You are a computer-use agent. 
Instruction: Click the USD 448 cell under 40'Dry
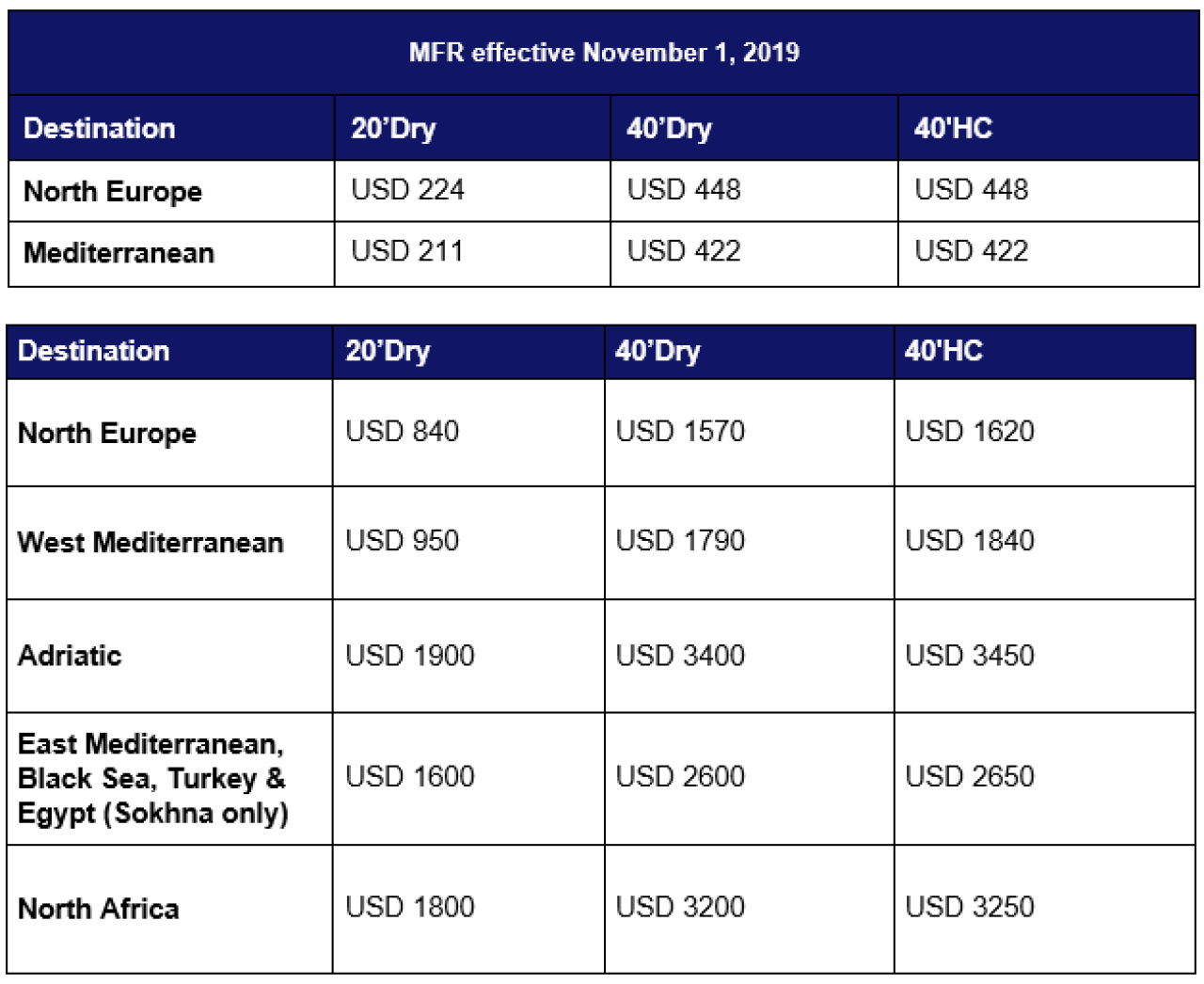coord(754,191)
